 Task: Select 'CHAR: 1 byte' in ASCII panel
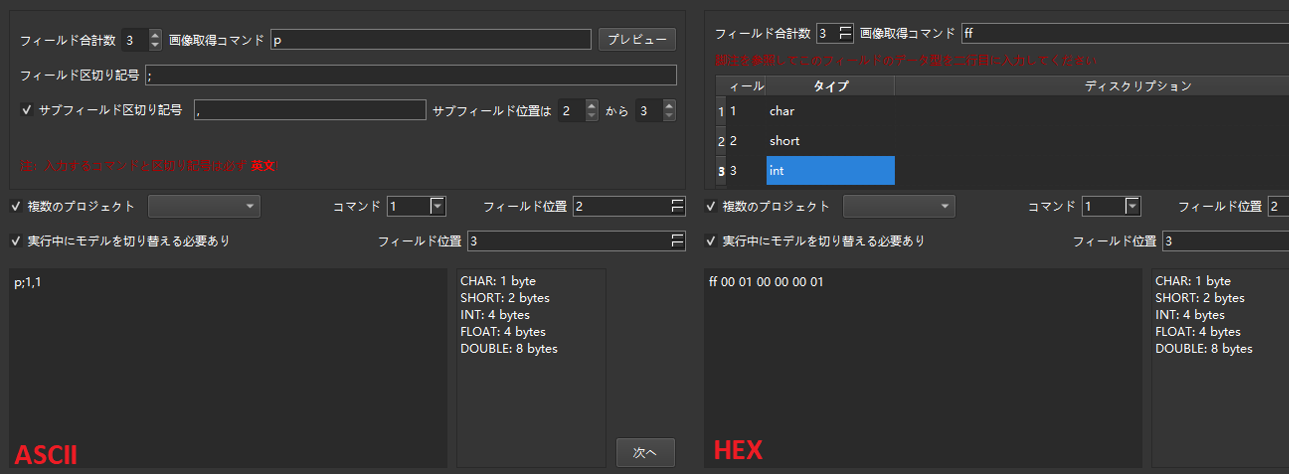[498, 281]
